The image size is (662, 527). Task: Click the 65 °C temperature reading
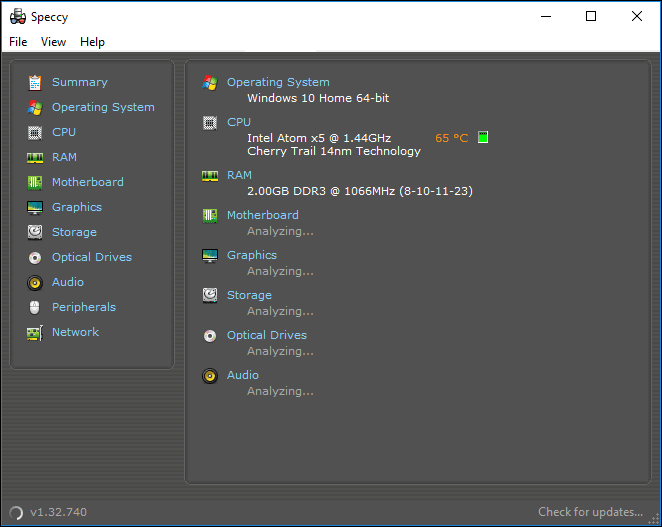click(451, 137)
